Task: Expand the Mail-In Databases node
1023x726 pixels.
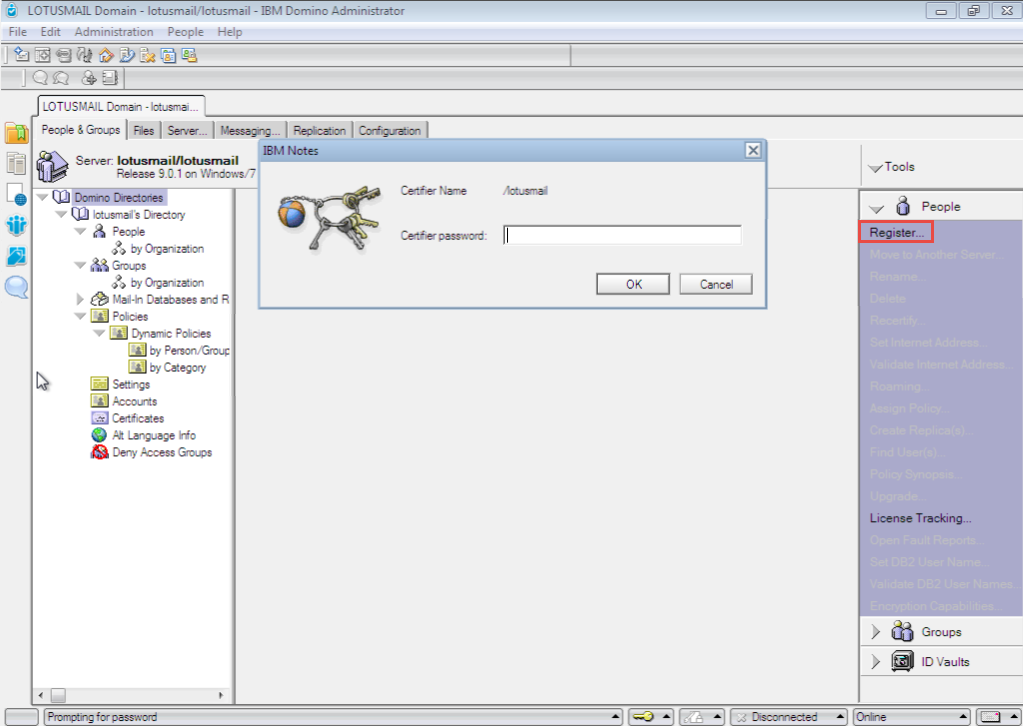Action: click(80, 299)
